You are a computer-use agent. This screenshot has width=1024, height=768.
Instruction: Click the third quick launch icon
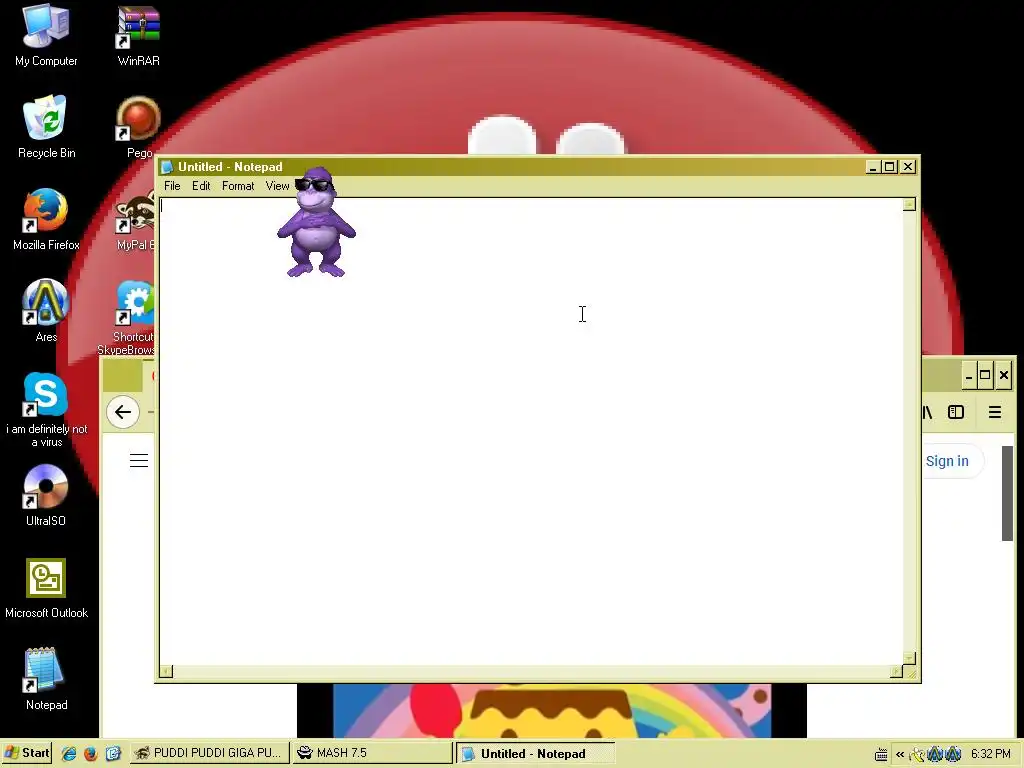click(113, 754)
